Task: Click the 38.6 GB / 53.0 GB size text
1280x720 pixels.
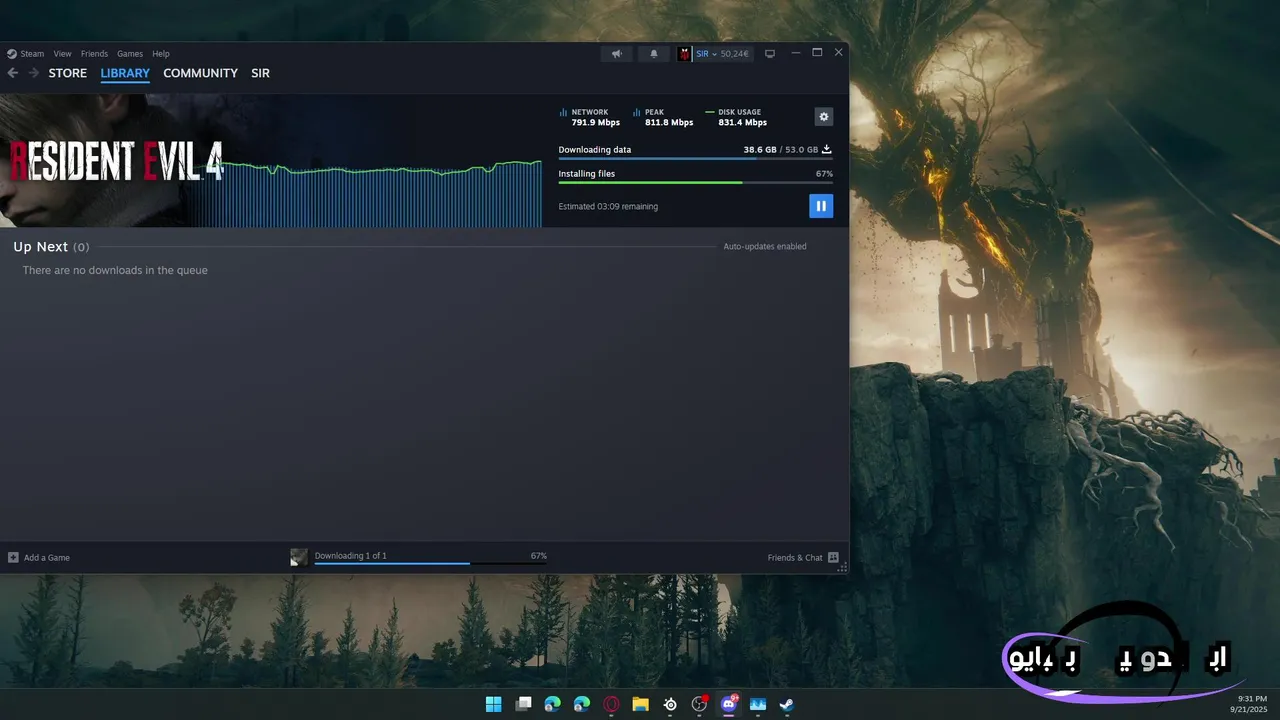Action: pyautogui.click(x=781, y=150)
